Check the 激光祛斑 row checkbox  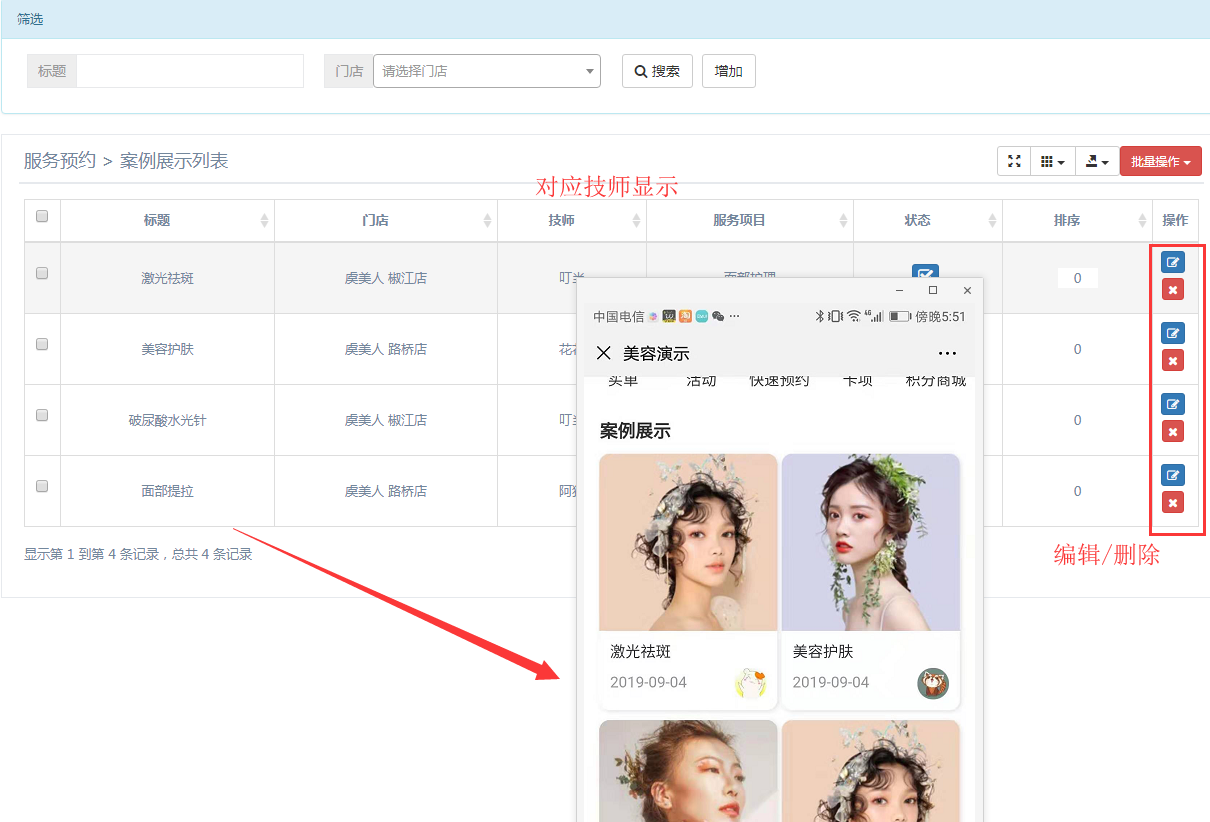pos(42,273)
